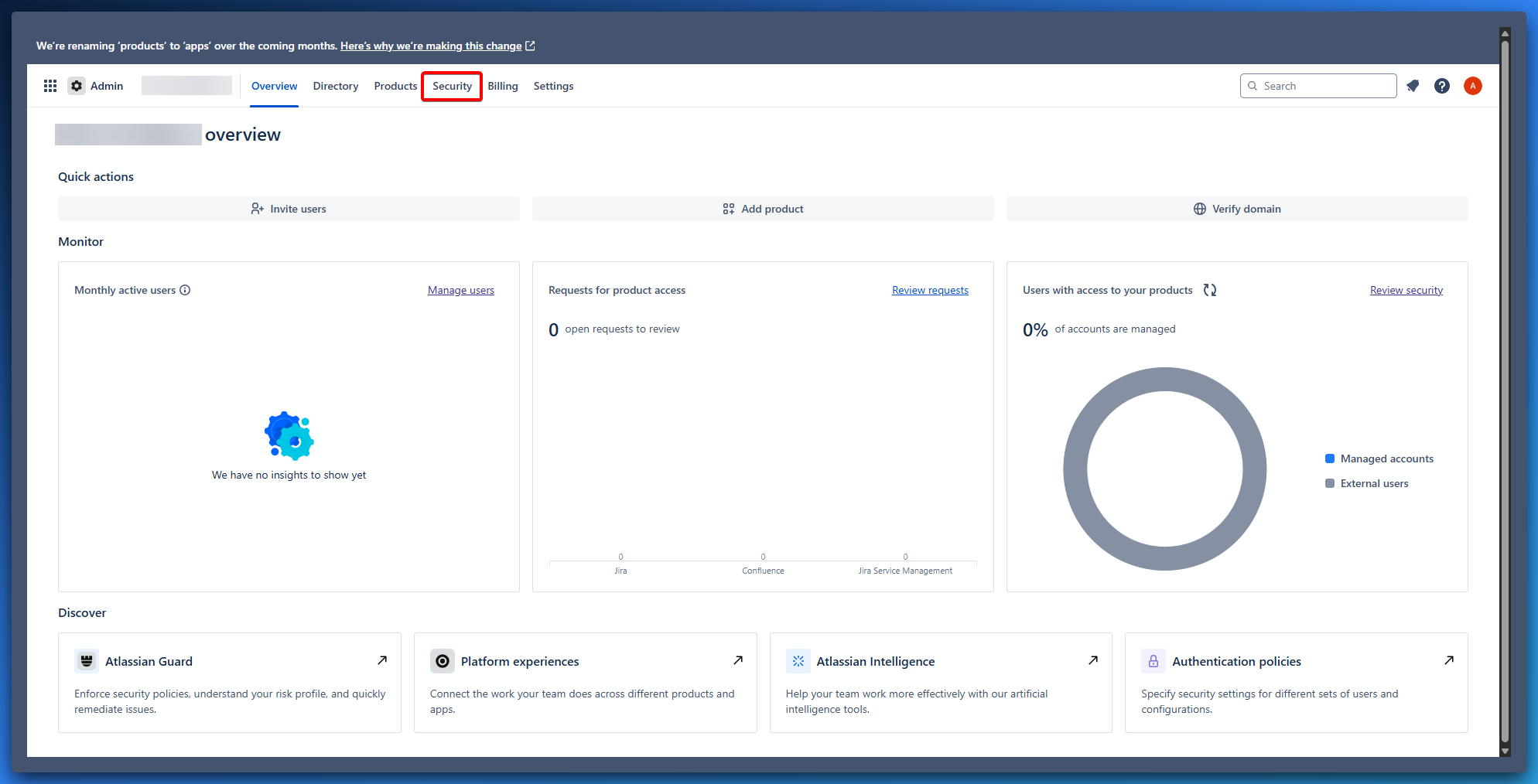Click the Jira label on the chart axis
The height and width of the screenshot is (784, 1538).
tap(620, 571)
